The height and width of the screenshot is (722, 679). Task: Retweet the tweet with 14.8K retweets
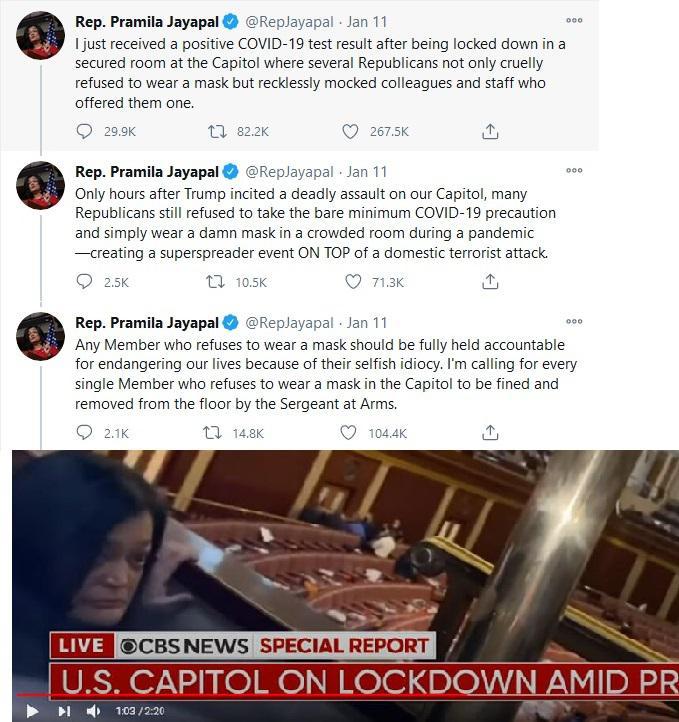click(212, 433)
